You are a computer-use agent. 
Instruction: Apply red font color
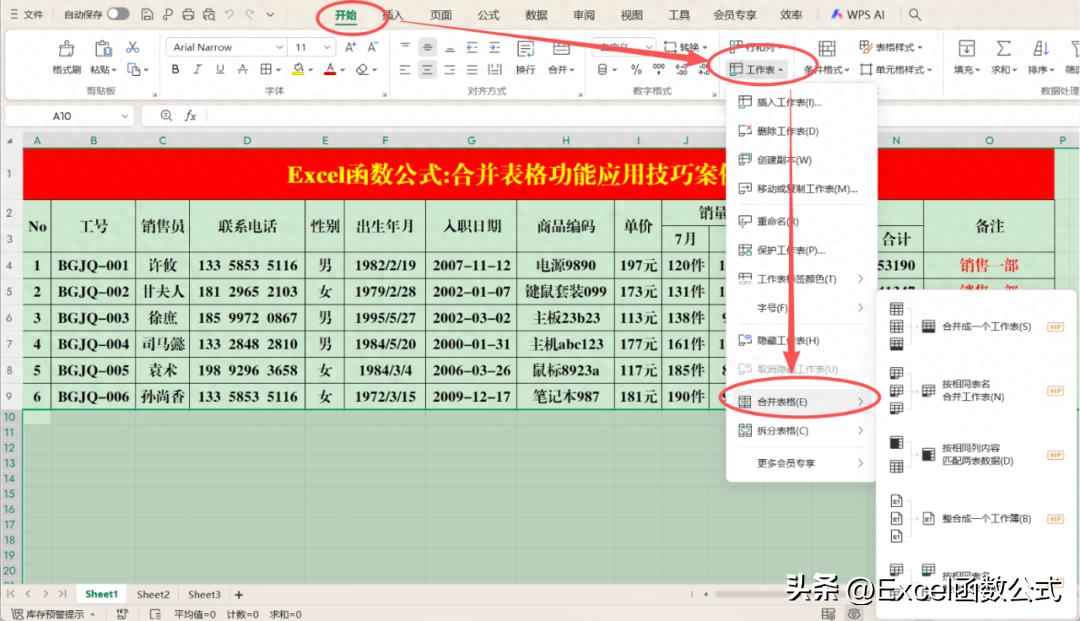pyautogui.click(x=330, y=70)
